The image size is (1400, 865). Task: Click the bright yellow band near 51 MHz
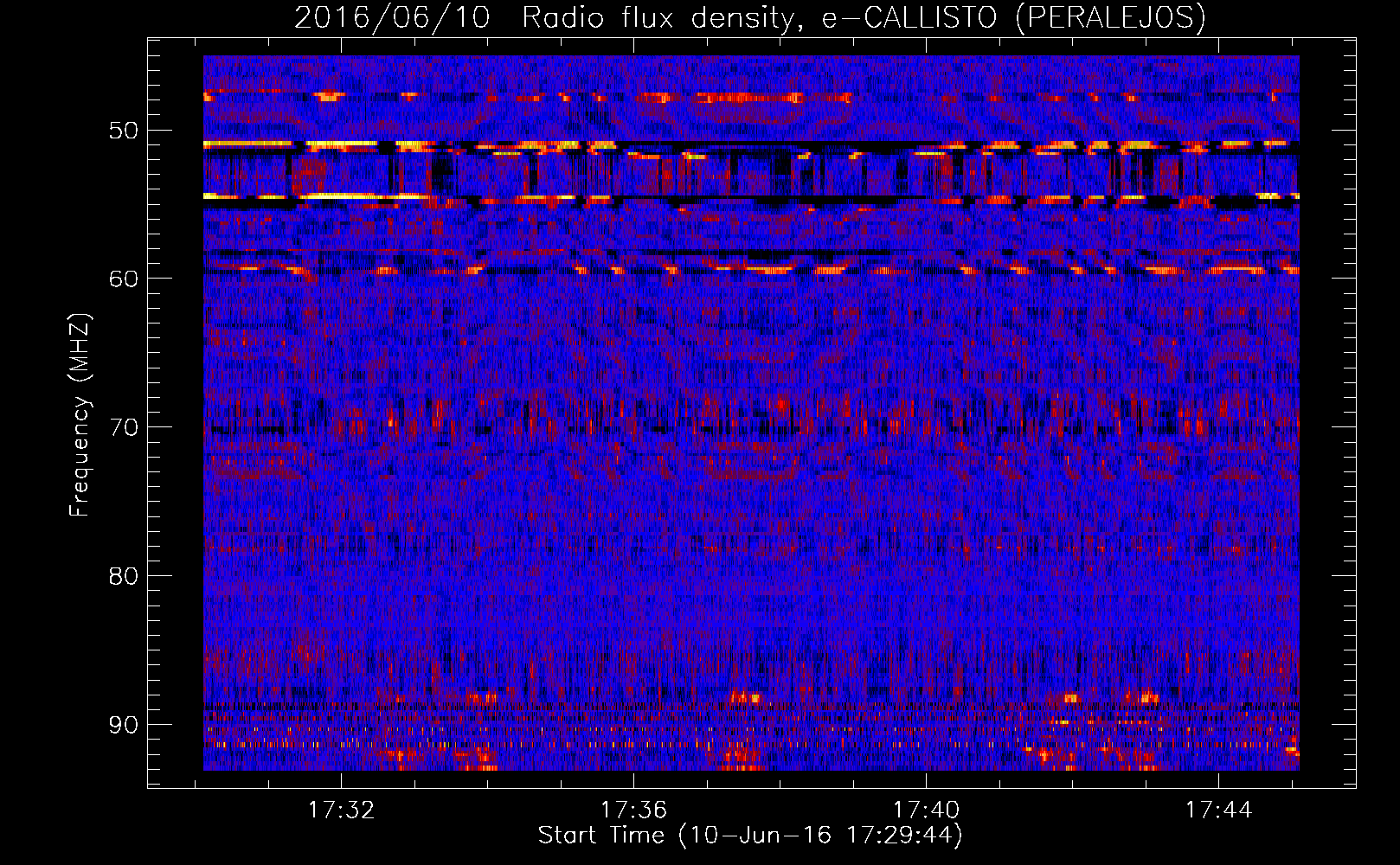(337, 144)
